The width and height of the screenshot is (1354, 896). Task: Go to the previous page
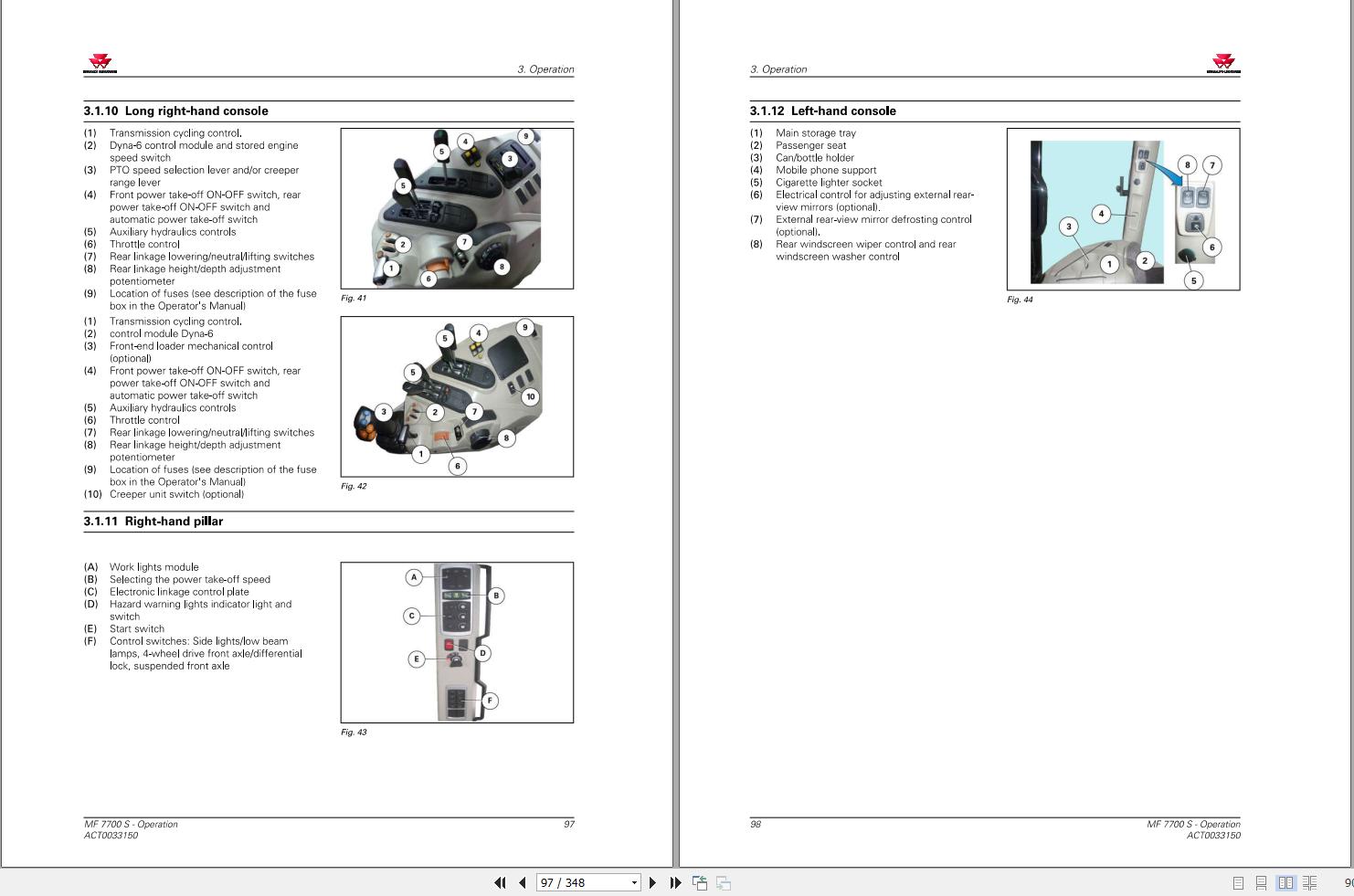coord(522,882)
